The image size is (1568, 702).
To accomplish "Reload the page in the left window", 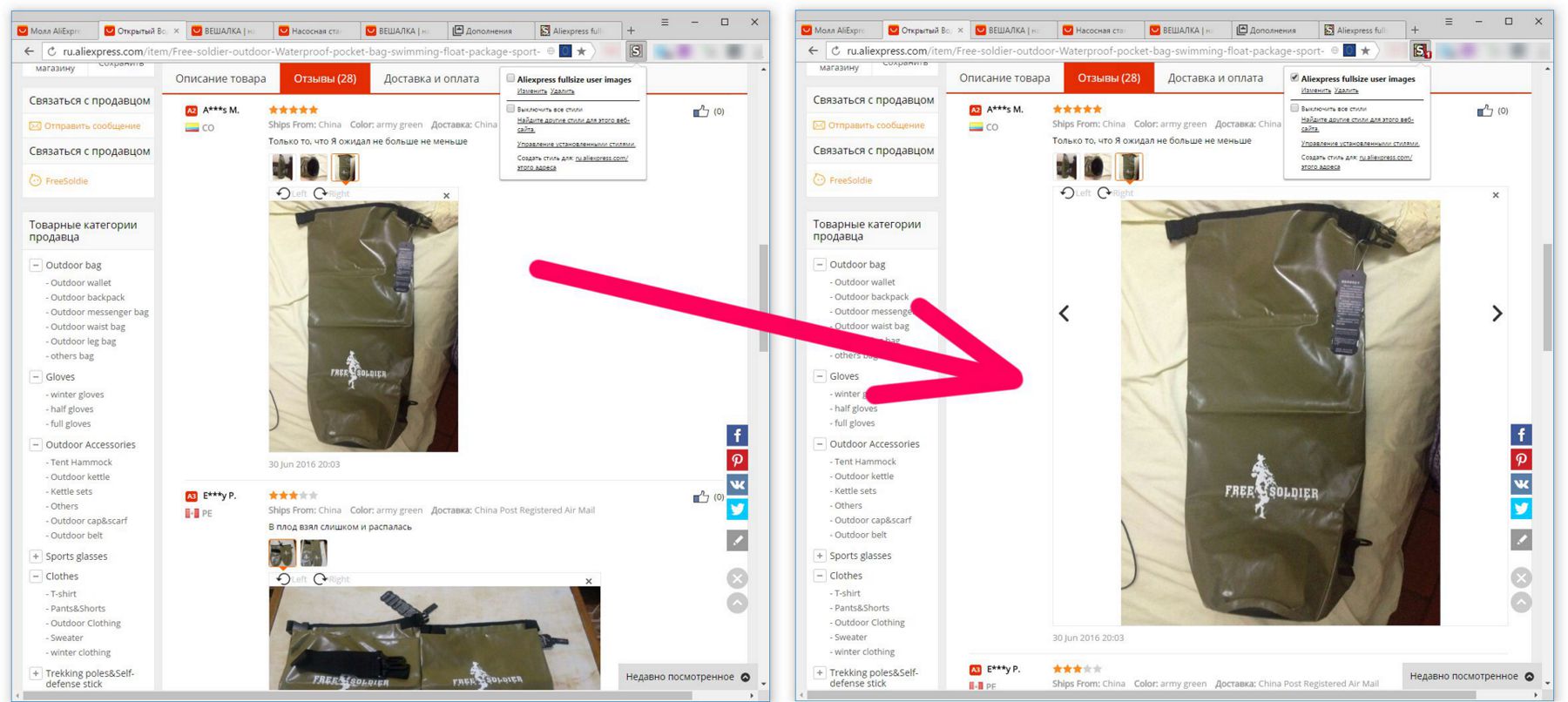I will 51,51.
